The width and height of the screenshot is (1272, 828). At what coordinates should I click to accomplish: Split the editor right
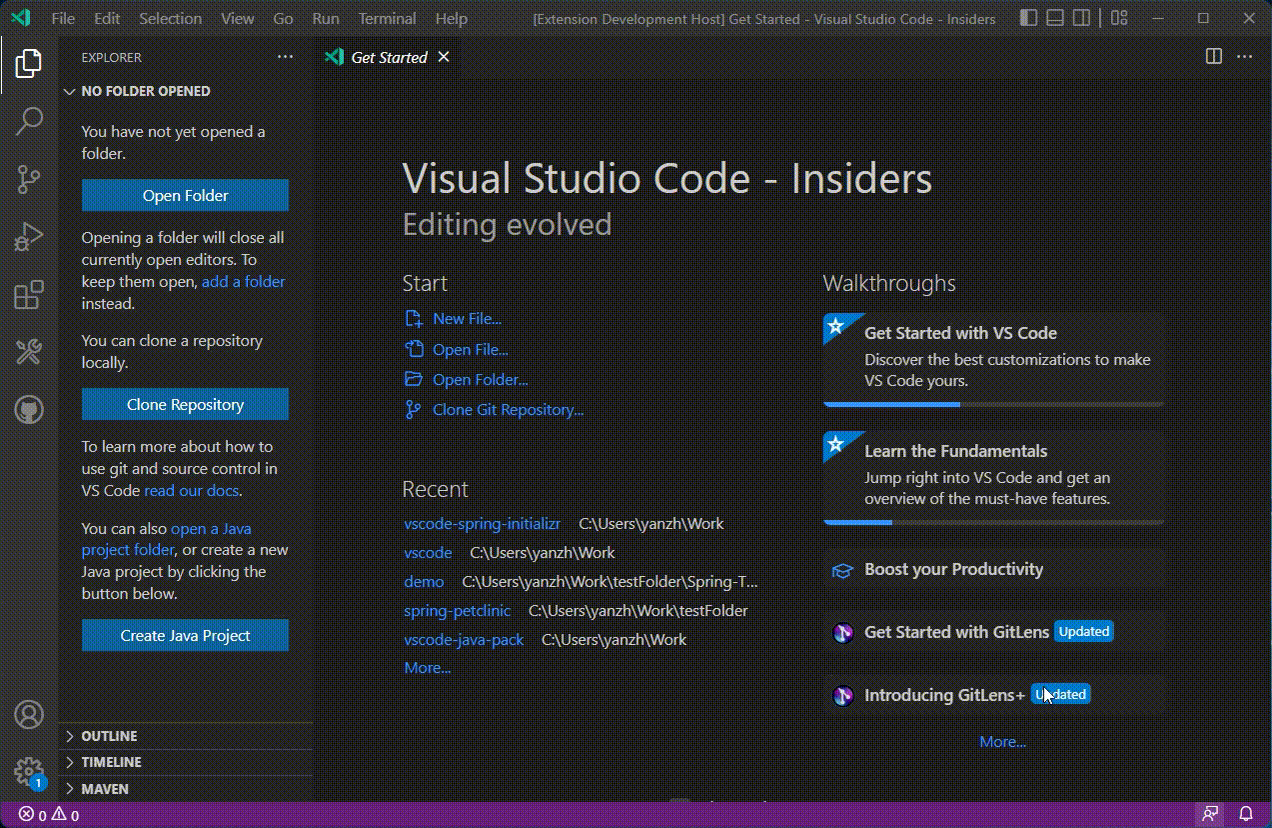point(1214,57)
